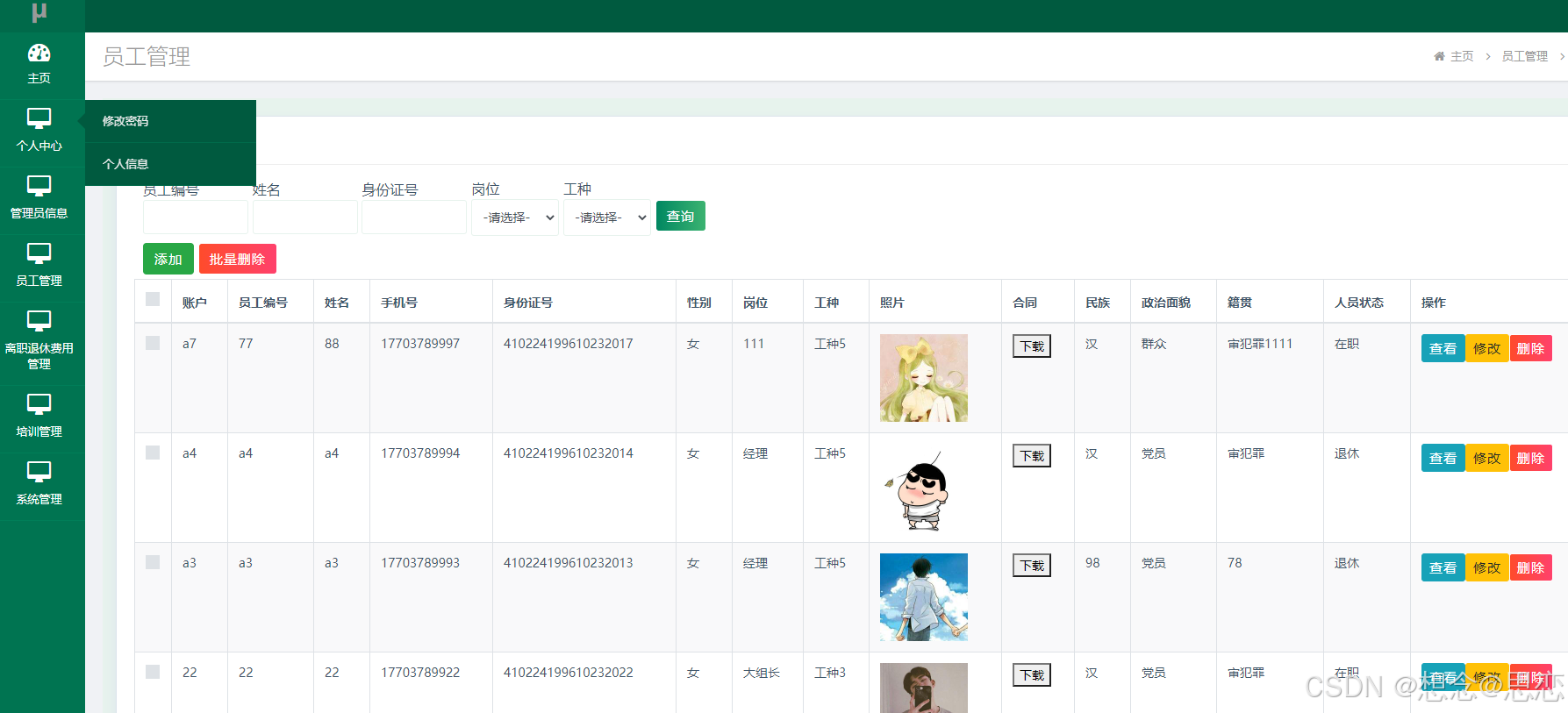Click 删除 for employee a4
This screenshot has height=713, width=1568.
coord(1530,458)
